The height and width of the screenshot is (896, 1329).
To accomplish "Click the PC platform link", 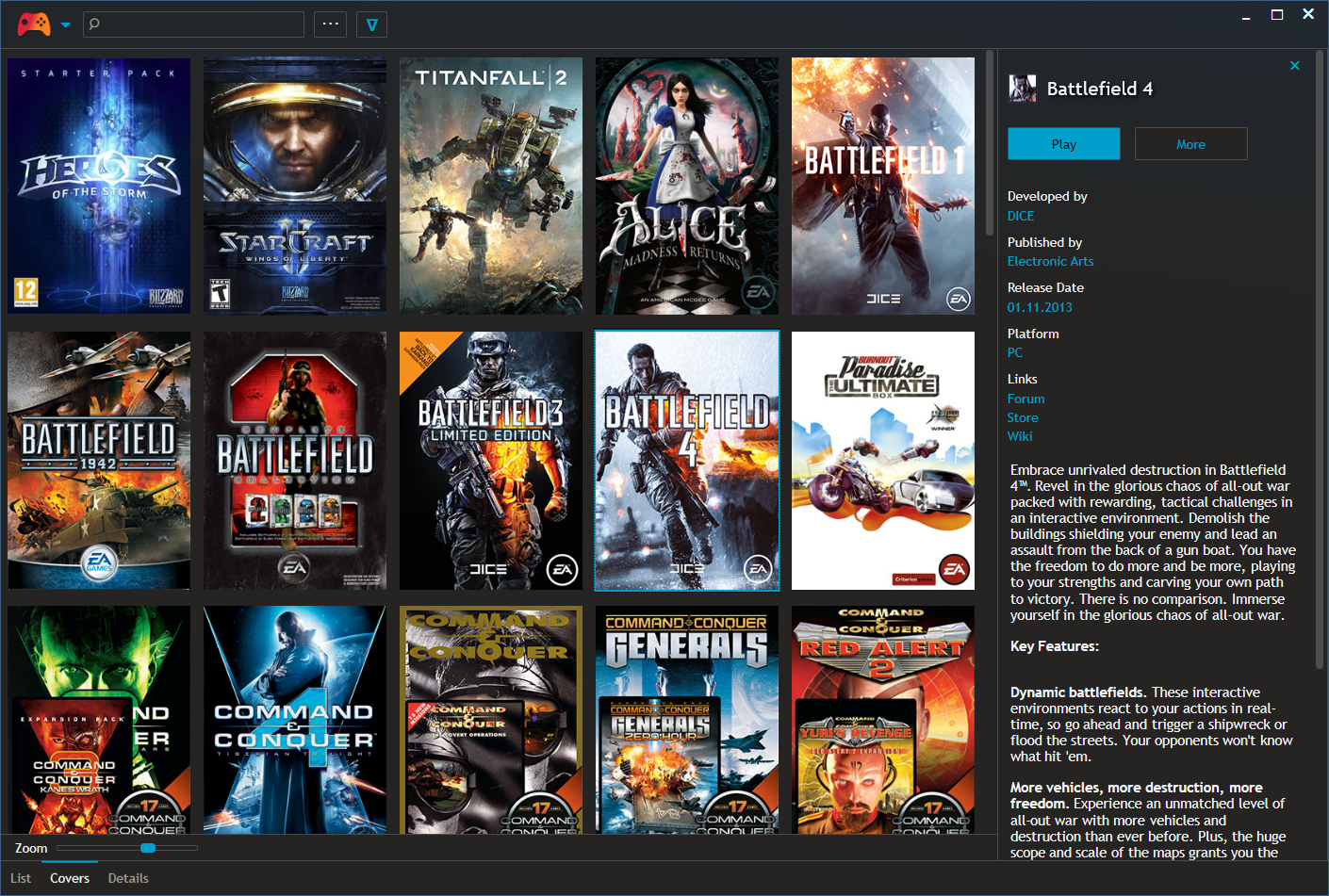I will coord(1015,353).
